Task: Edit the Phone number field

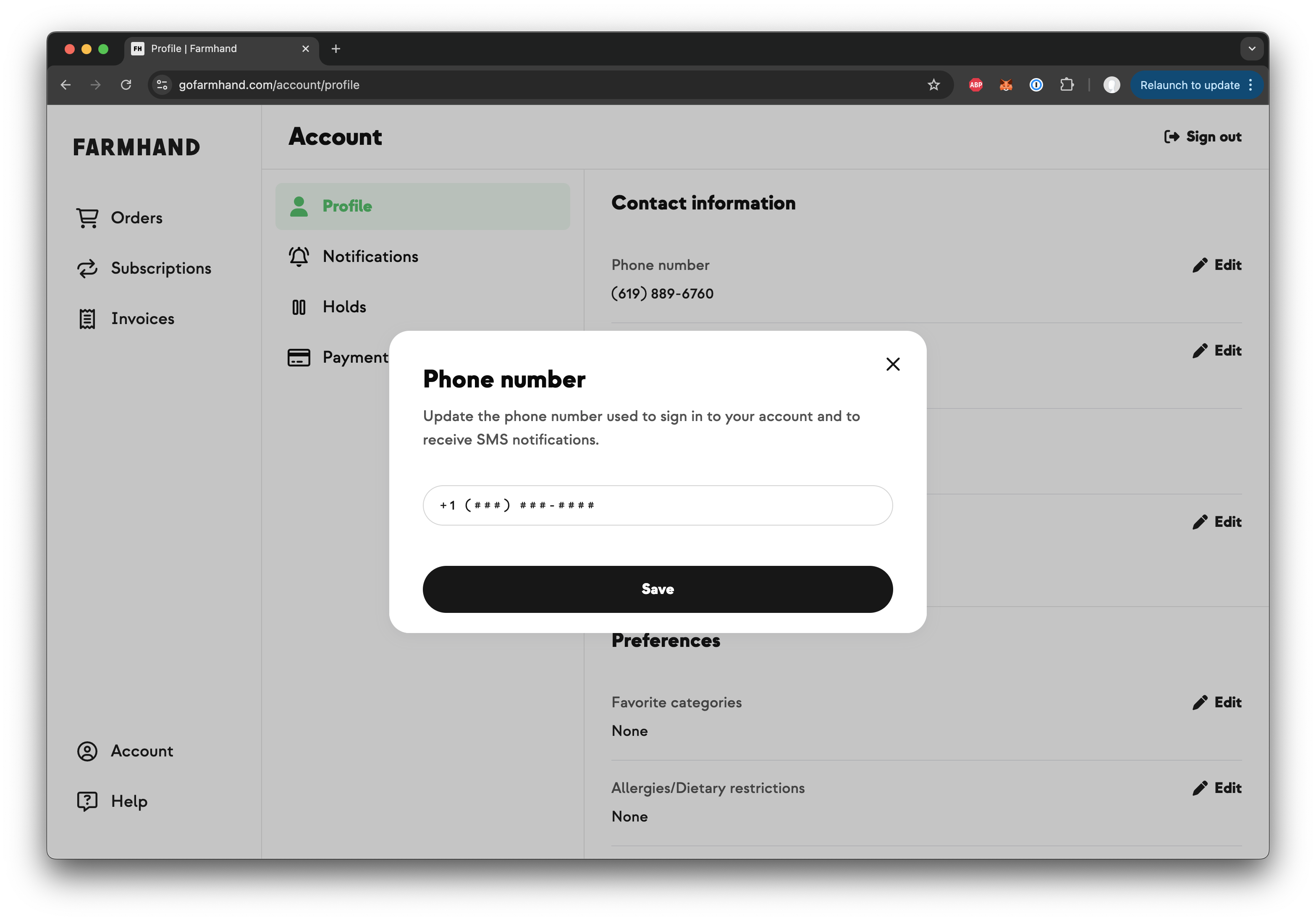Action: click(x=1217, y=265)
